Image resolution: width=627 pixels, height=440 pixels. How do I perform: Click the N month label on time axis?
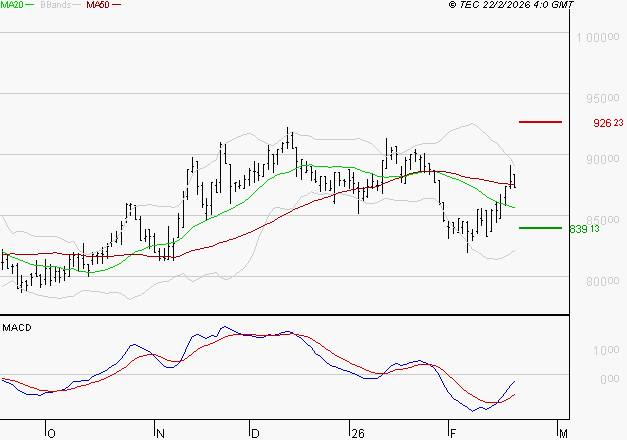160,434
